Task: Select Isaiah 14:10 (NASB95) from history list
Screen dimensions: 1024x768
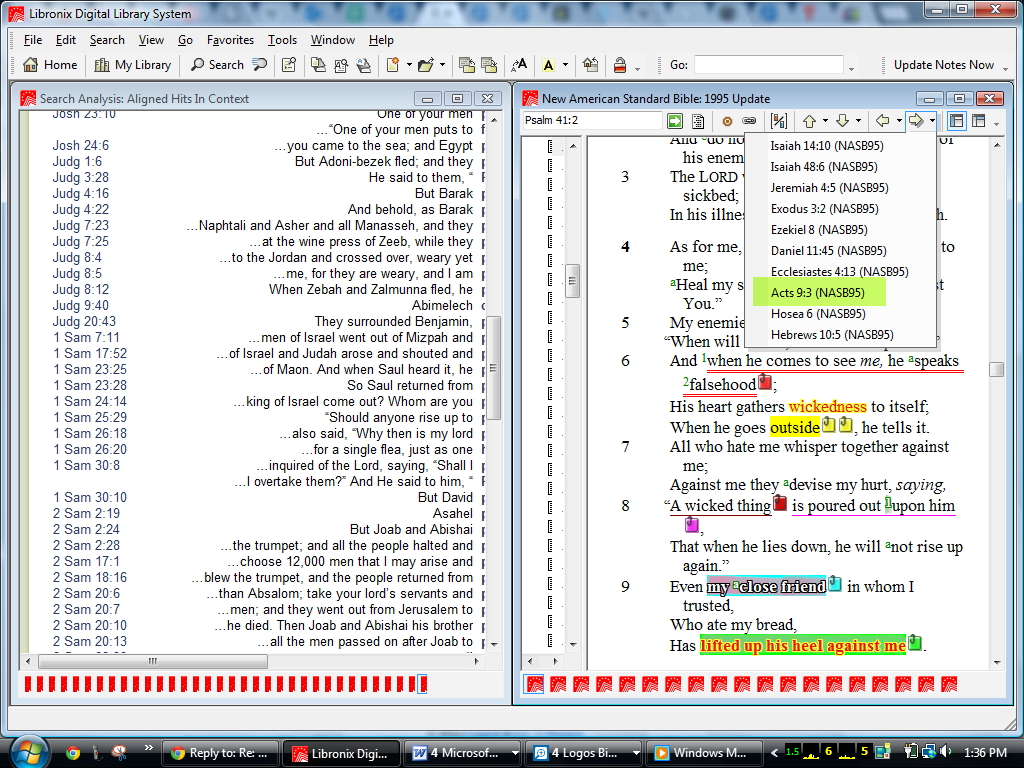Action: point(827,146)
